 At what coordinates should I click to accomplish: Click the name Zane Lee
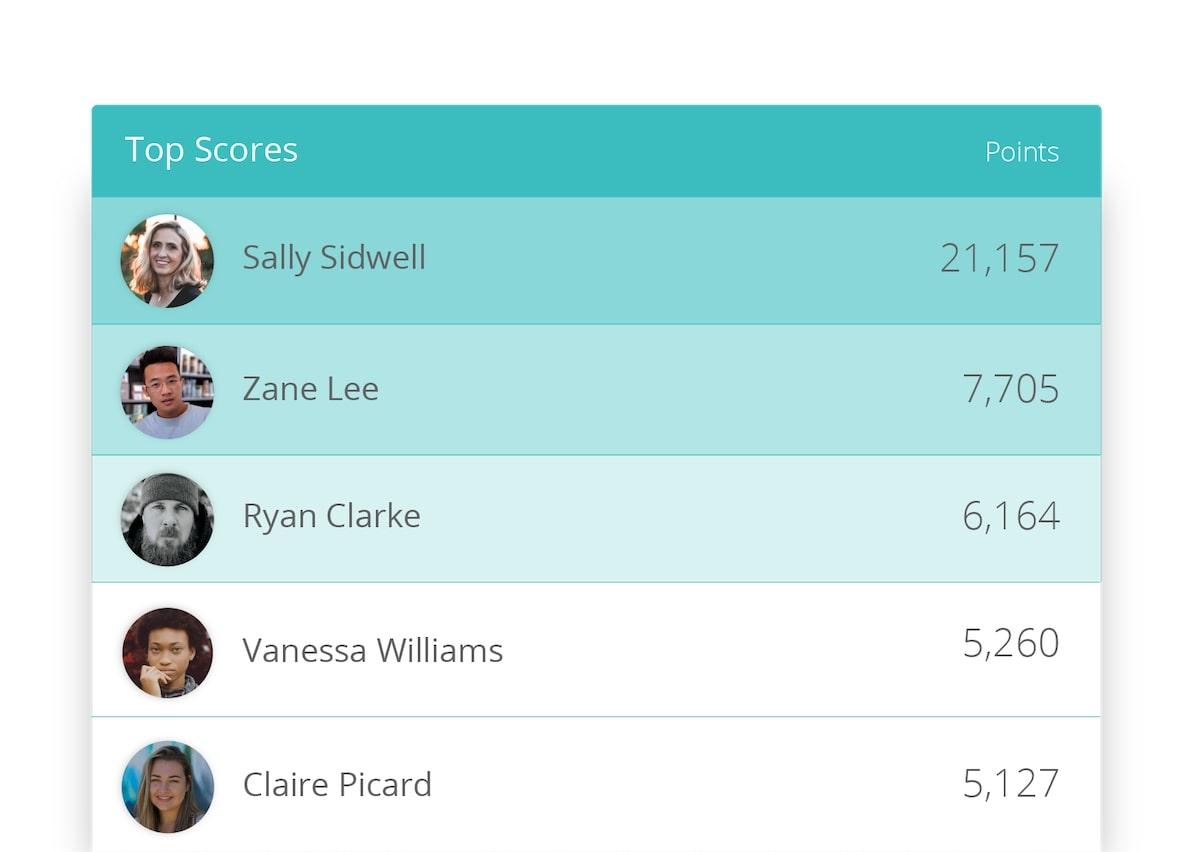tap(310, 389)
